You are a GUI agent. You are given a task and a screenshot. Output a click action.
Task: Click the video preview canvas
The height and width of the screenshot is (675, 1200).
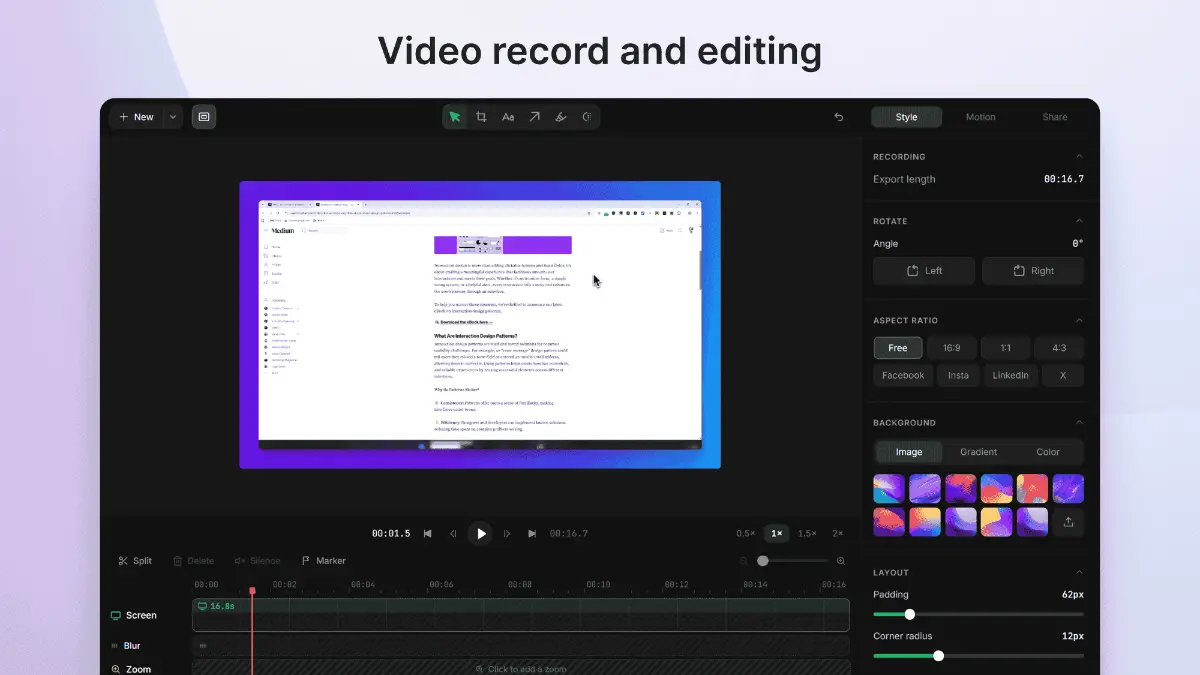[480, 325]
